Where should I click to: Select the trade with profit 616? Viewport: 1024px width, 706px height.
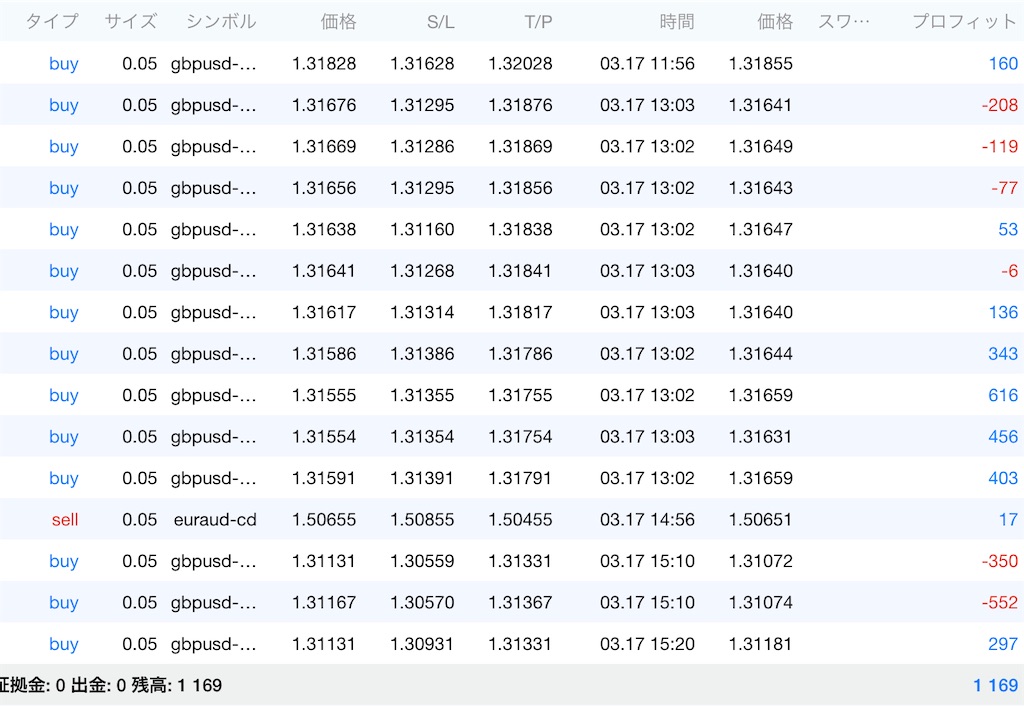tap(512, 395)
